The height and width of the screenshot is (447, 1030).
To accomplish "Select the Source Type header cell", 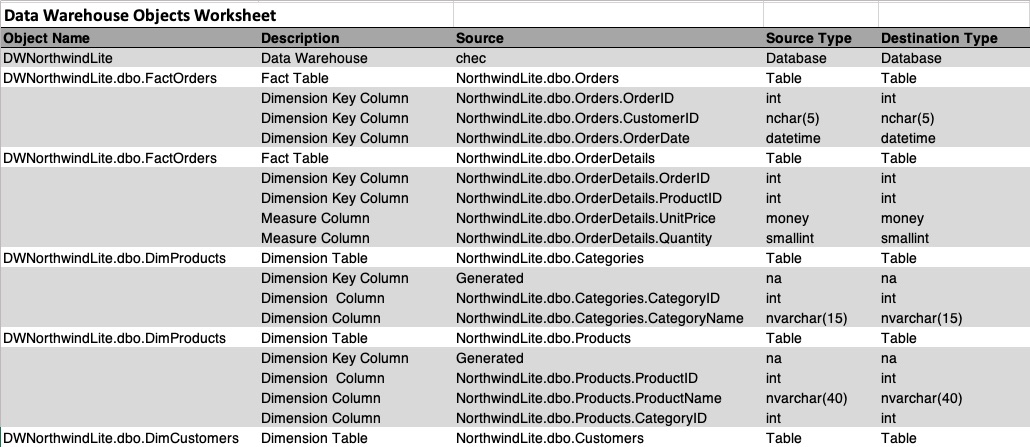I will click(808, 38).
